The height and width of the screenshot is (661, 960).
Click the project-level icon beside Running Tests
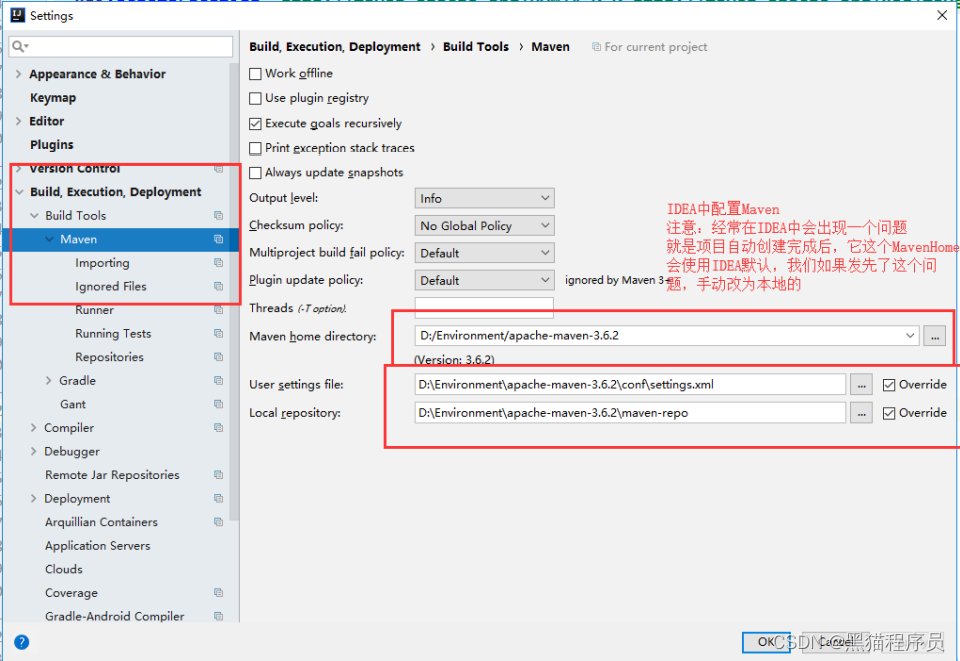coord(218,334)
